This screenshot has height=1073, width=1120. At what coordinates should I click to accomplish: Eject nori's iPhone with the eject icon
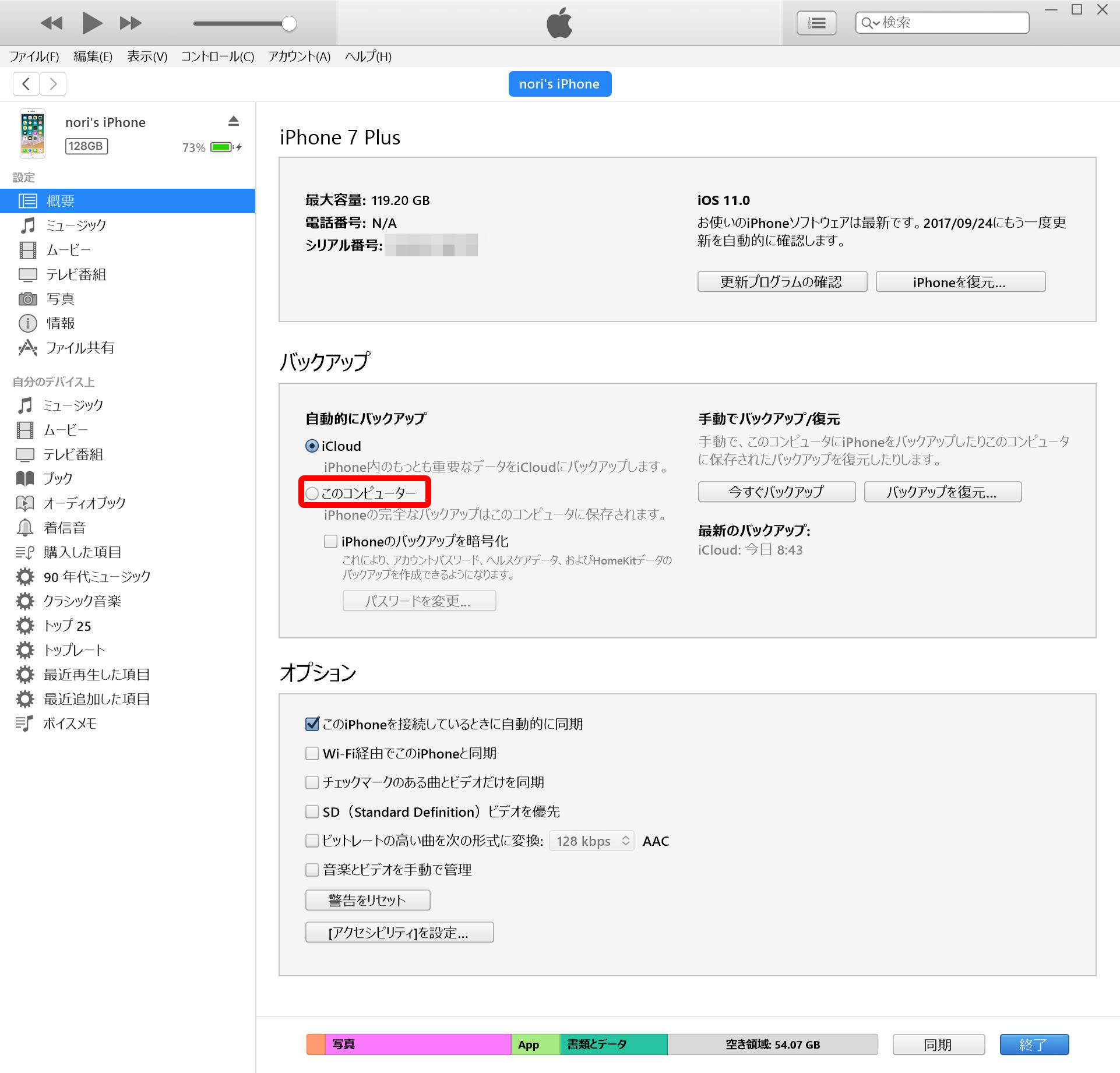[x=234, y=121]
